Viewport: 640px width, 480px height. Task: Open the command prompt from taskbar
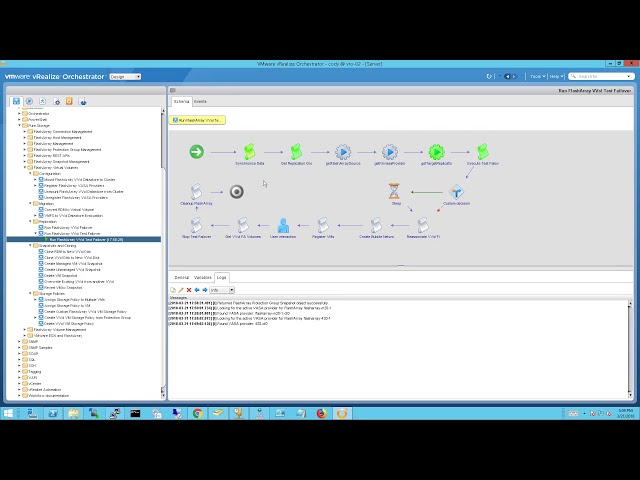[x=136, y=413]
